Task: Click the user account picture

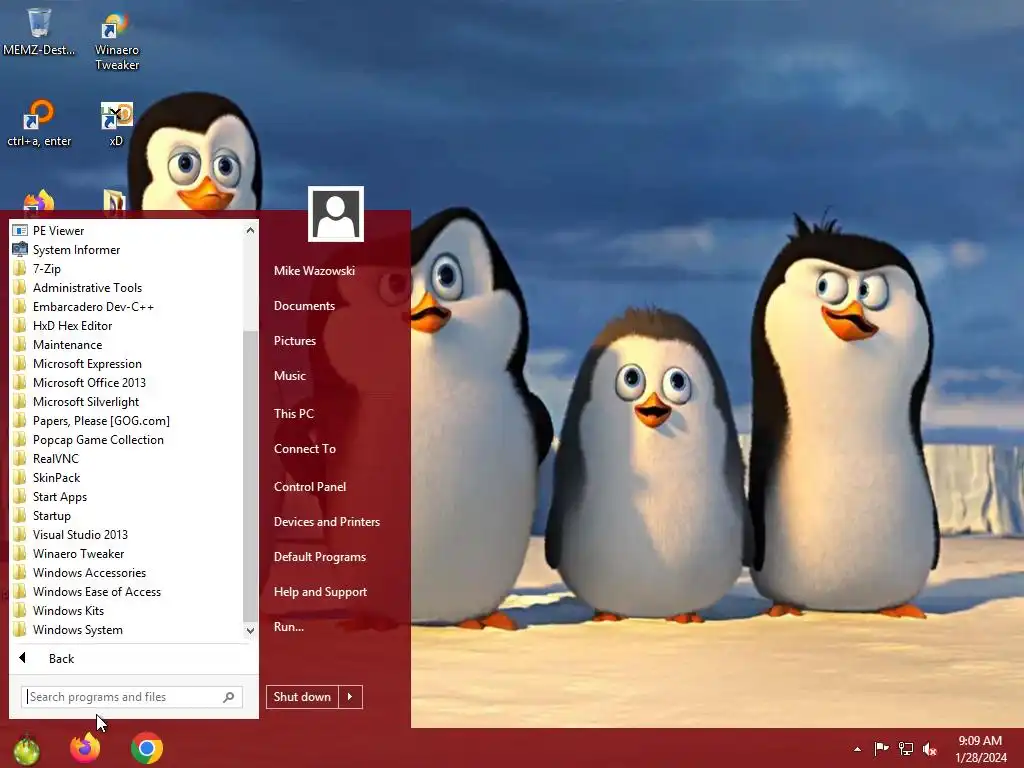Action: (336, 214)
